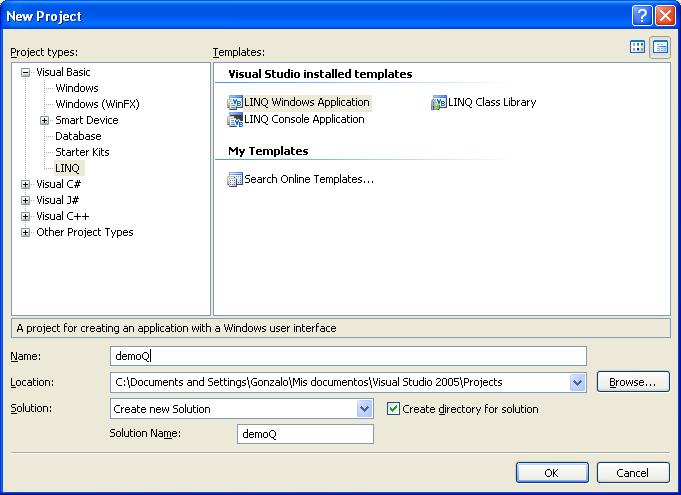Expand the Other Project Types node

(x=26, y=232)
